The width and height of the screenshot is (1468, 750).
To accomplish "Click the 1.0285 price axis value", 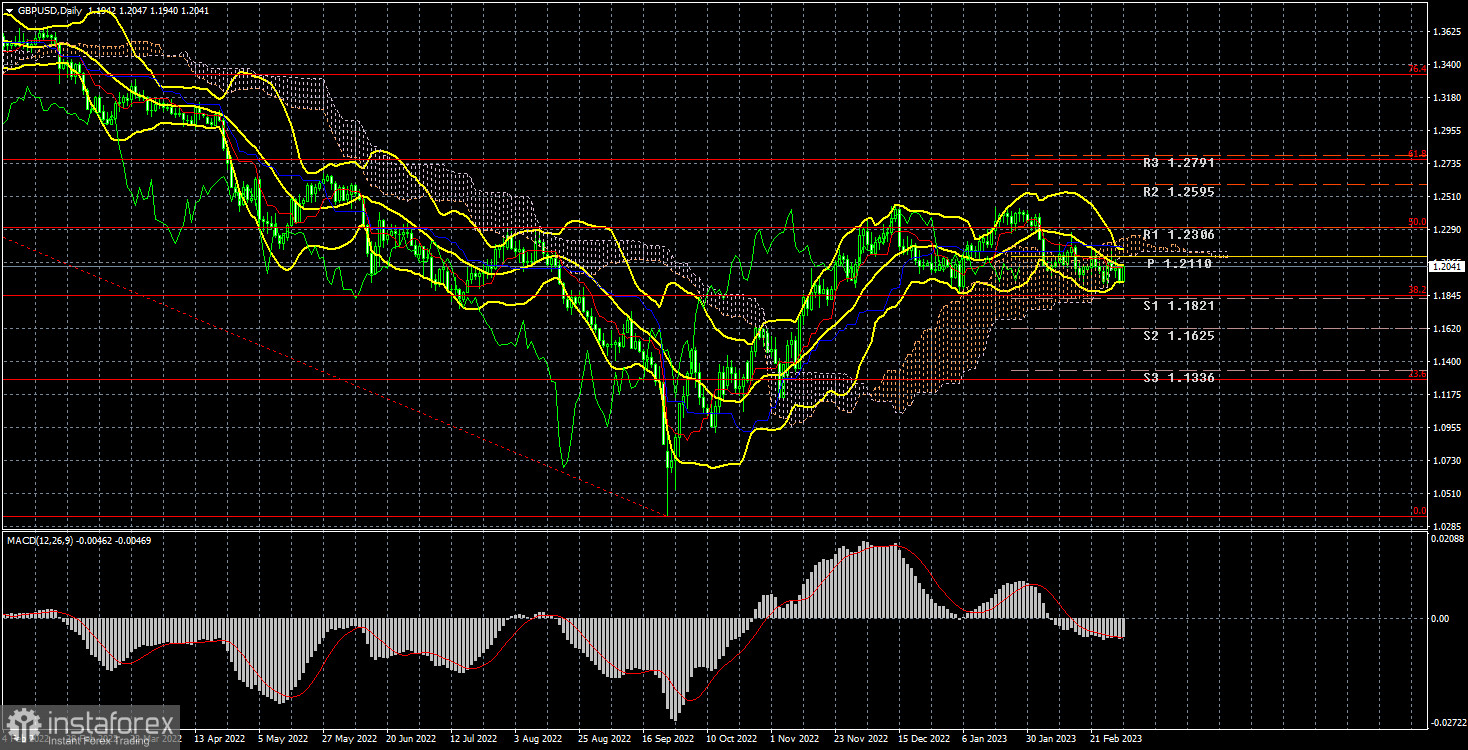I will (x=1446, y=526).
